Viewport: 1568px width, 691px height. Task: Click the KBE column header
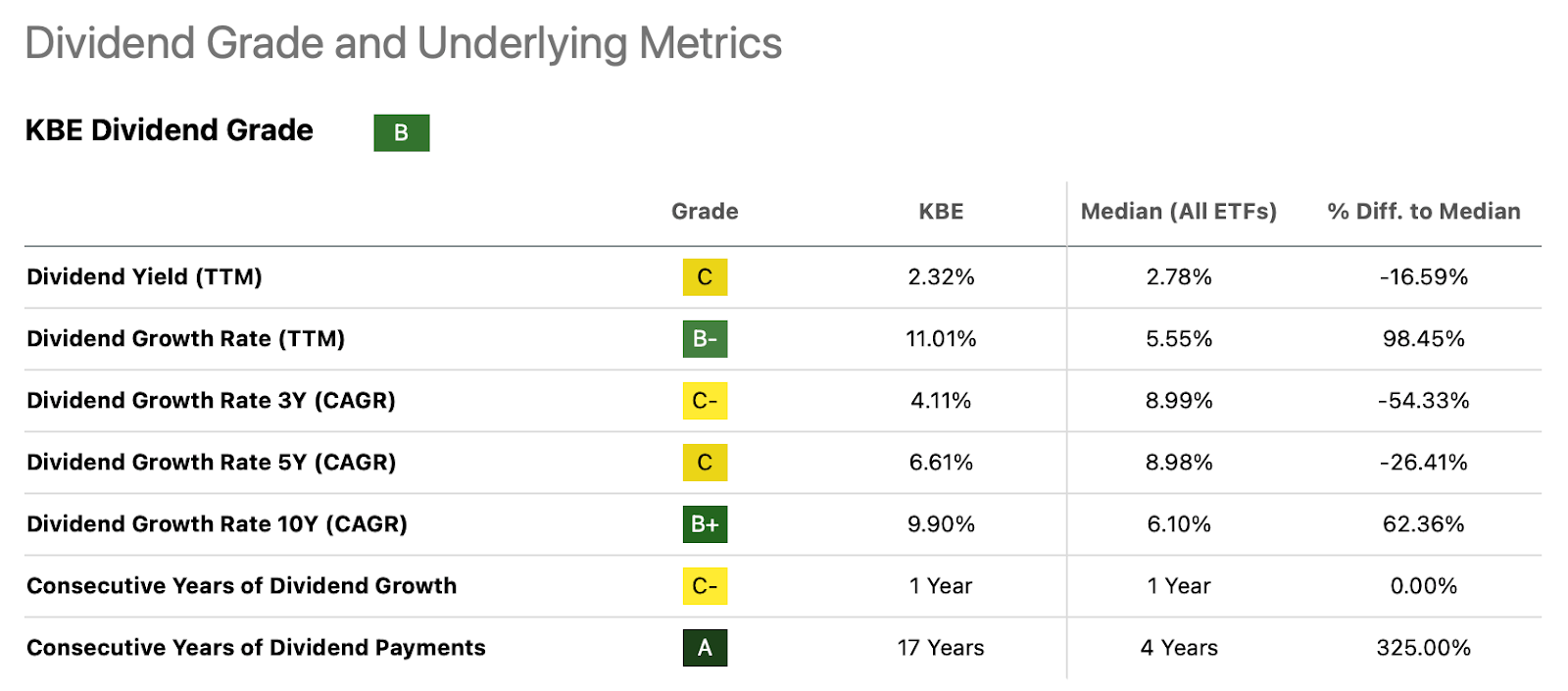pos(941,212)
